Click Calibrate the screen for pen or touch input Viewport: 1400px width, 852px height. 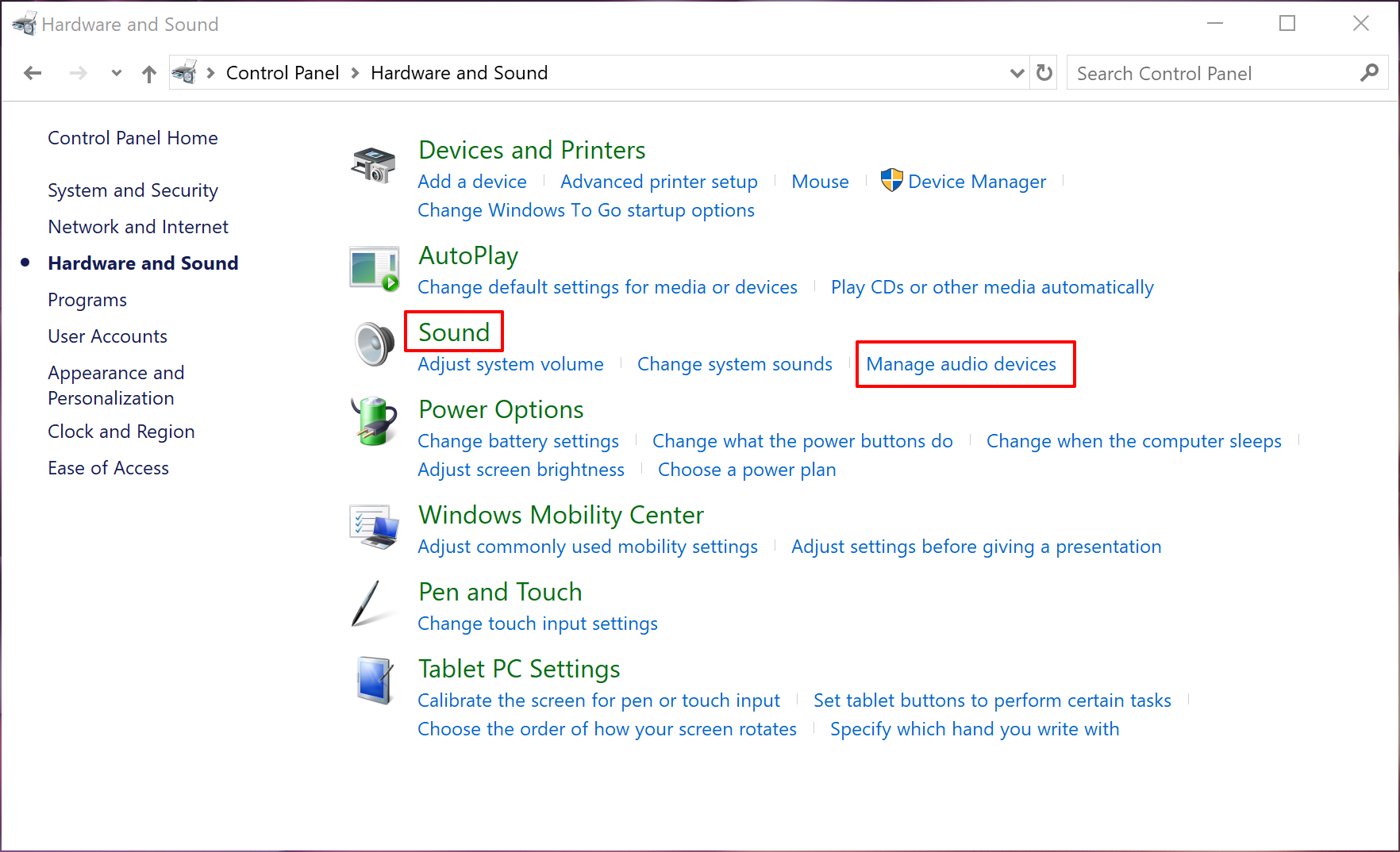pos(598,700)
